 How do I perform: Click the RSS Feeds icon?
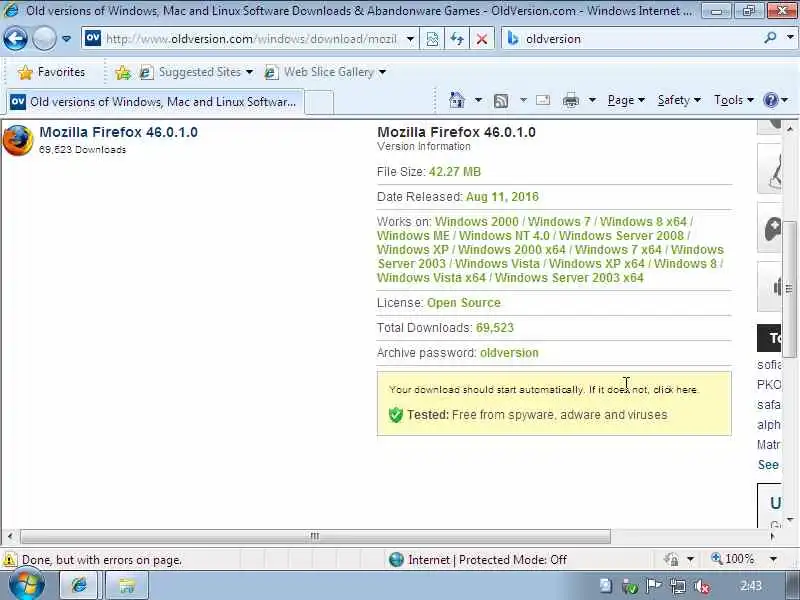(x=501, y=101)
